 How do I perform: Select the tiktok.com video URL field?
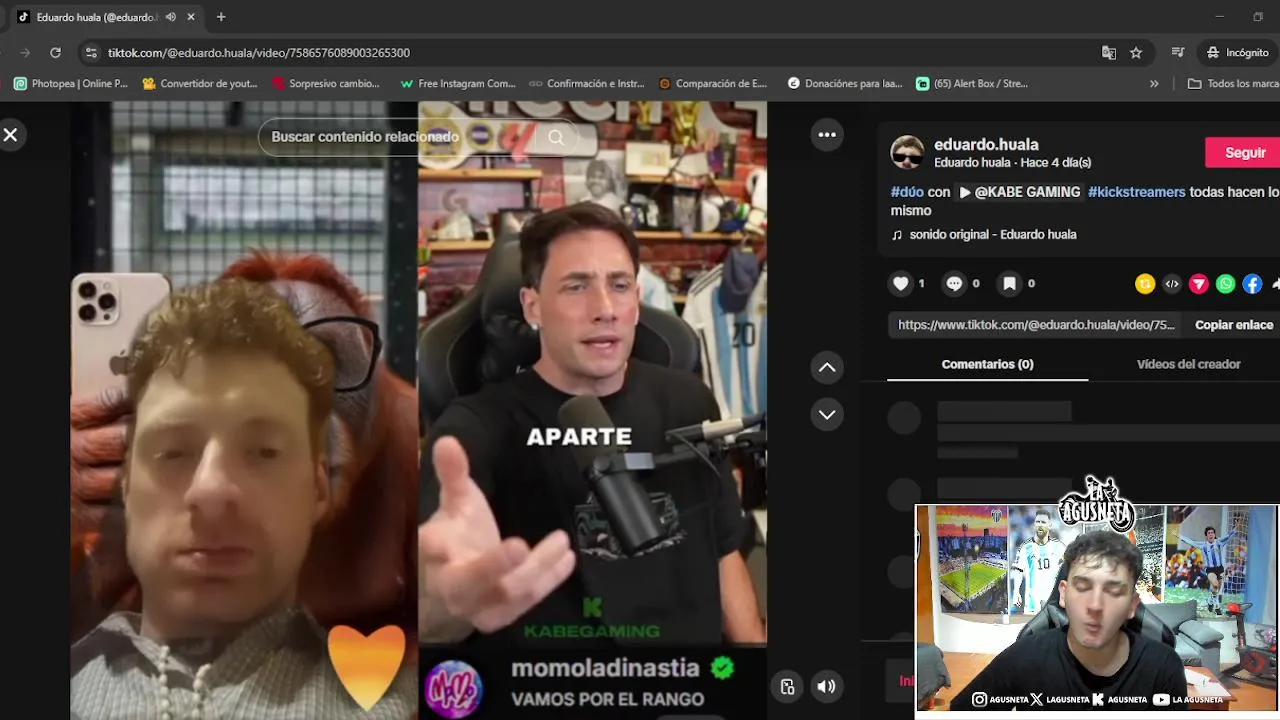click(x=1036, y=325)
